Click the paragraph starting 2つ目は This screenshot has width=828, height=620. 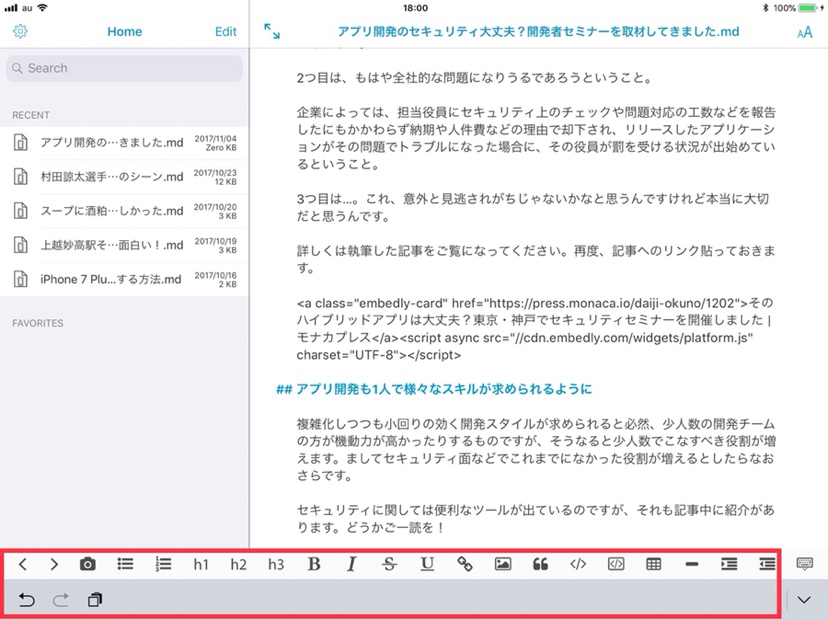tap(475, 78)
